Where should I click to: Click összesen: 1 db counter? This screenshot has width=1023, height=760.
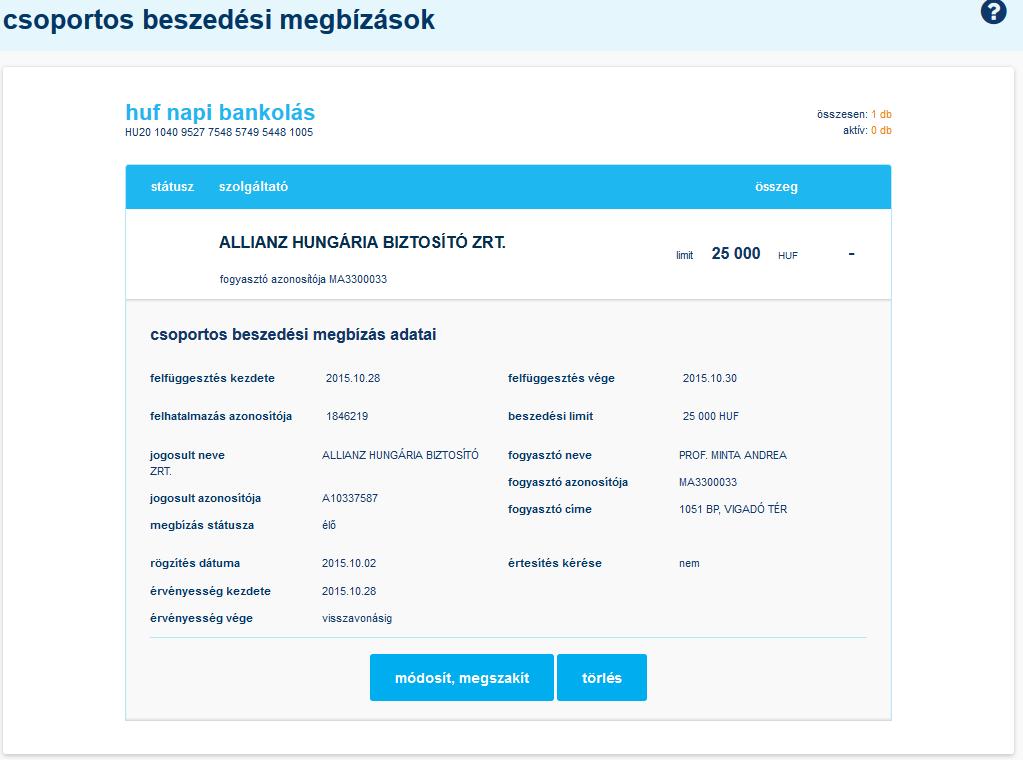[854, 114]
